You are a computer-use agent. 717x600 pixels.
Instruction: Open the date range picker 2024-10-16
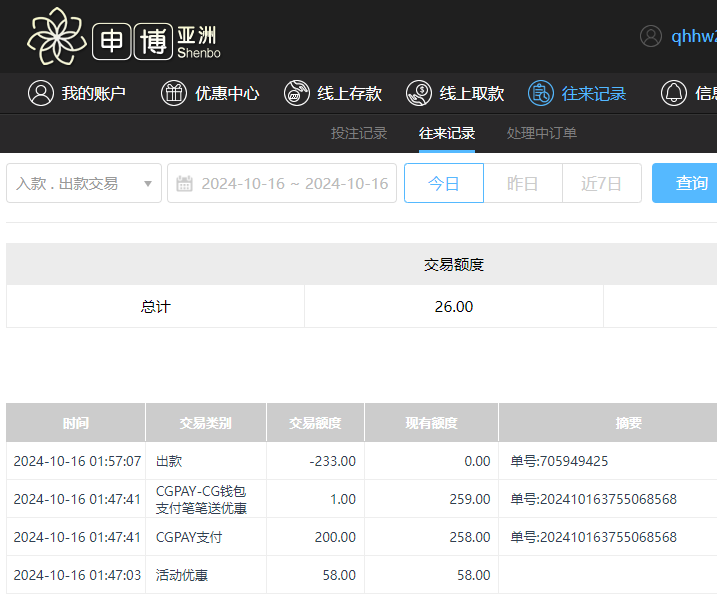click(x=294, y=183)
